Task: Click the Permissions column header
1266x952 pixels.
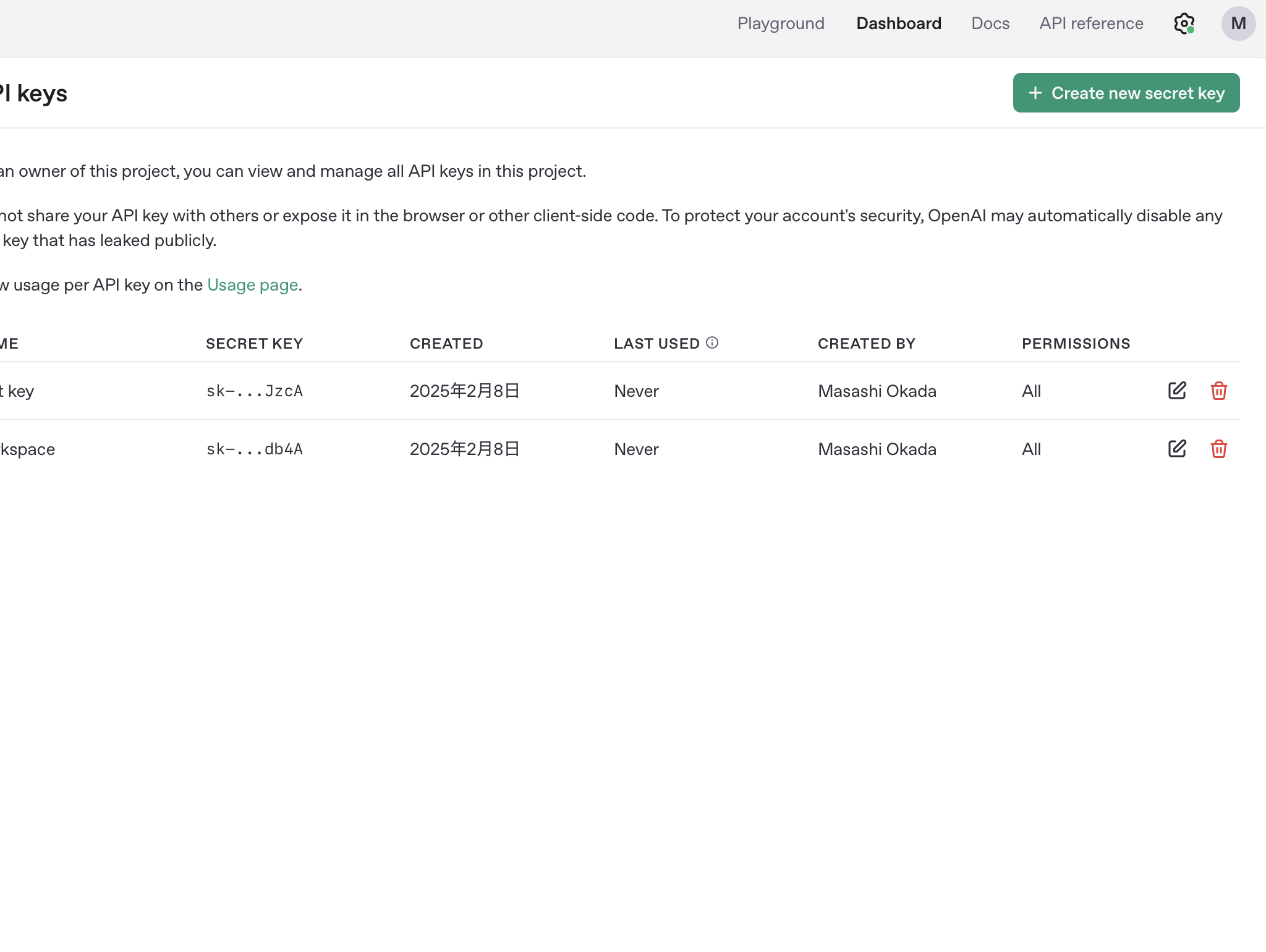Action: (1076, 344)
